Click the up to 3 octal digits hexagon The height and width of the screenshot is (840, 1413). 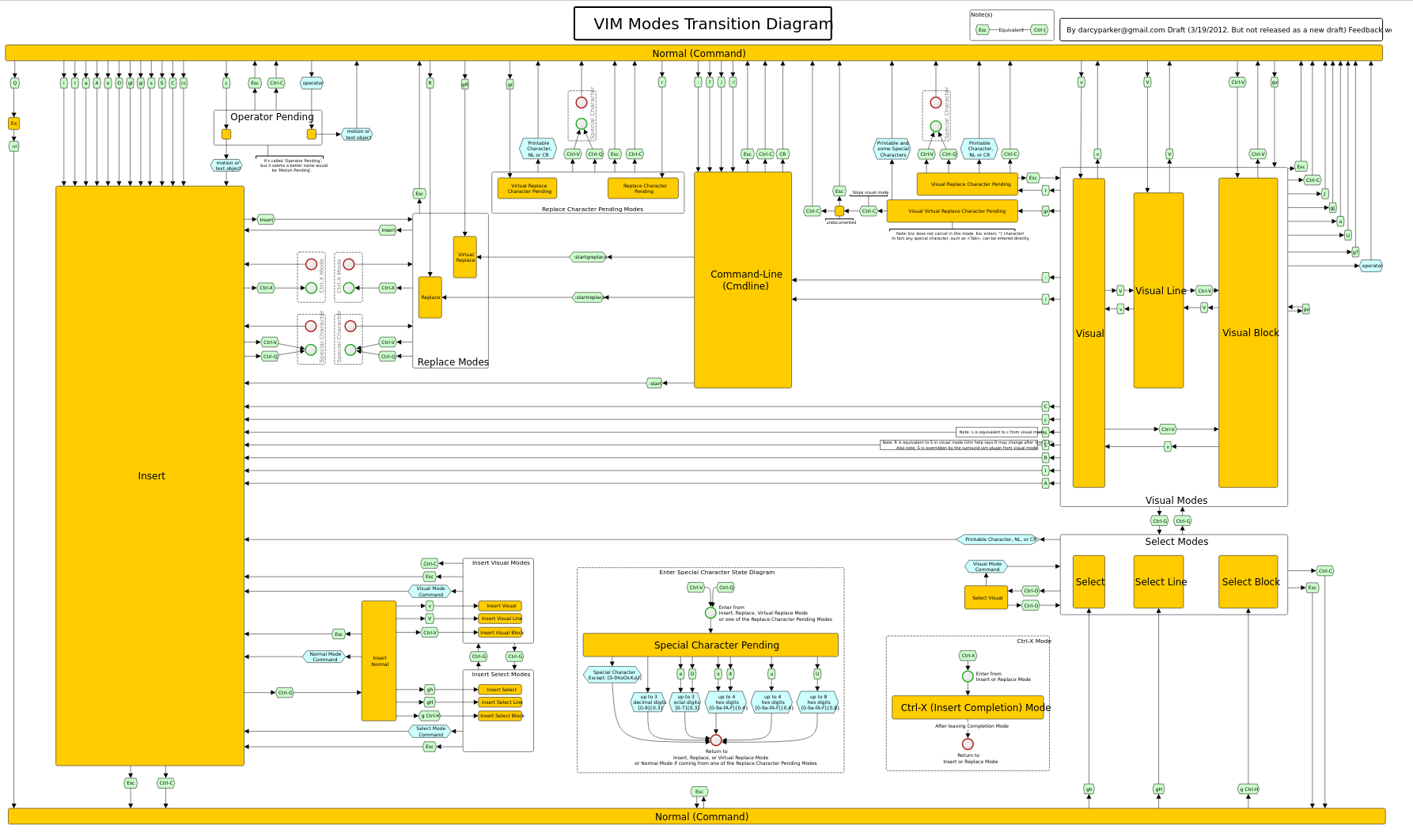tap(686, 702)
